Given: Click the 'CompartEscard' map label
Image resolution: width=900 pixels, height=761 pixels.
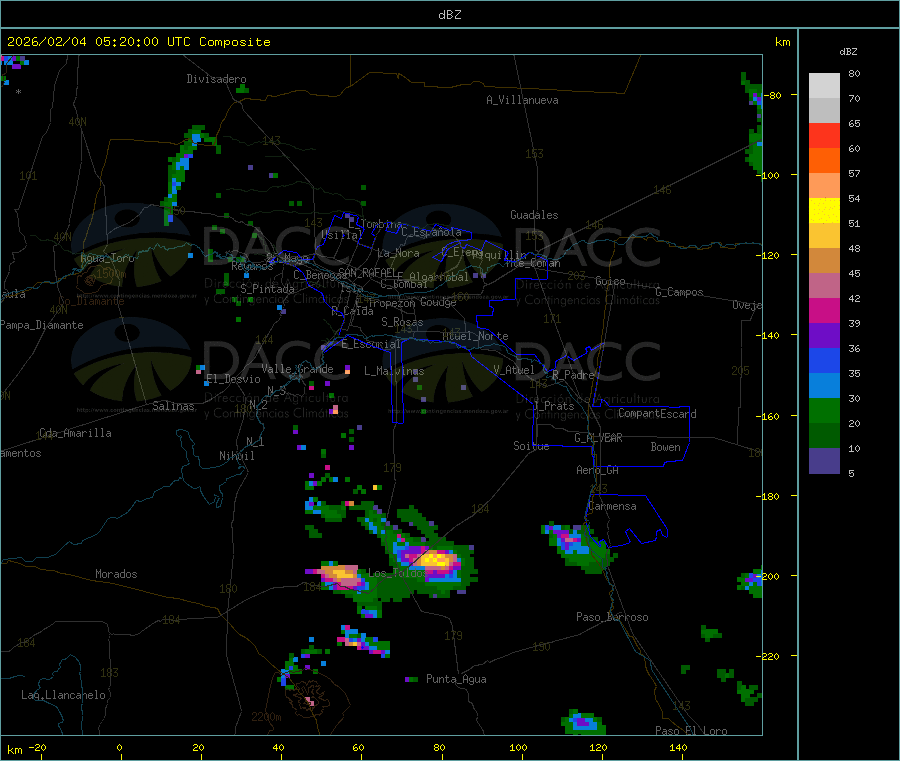Looking at the screenshot, I should (x=658, y=413).
